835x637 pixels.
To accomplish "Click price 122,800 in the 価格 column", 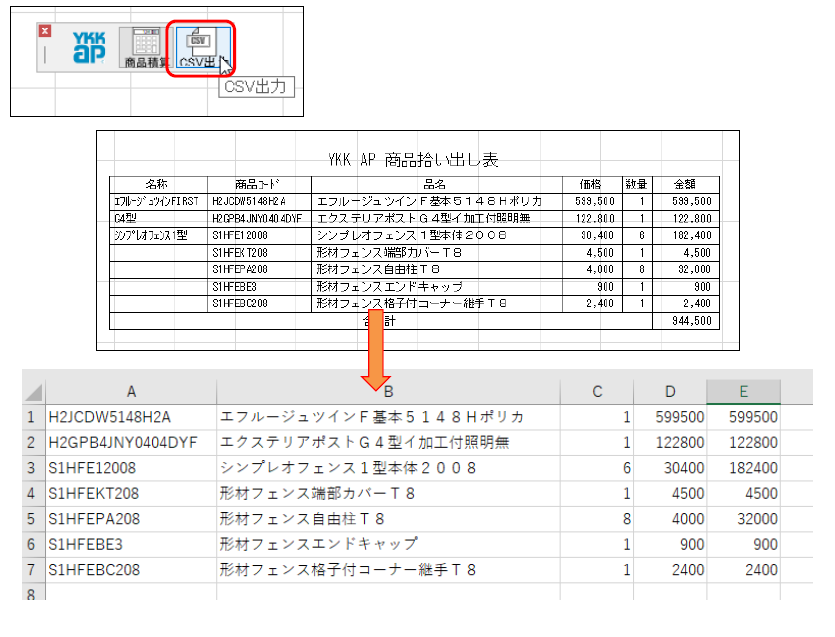I will (592, 218).
